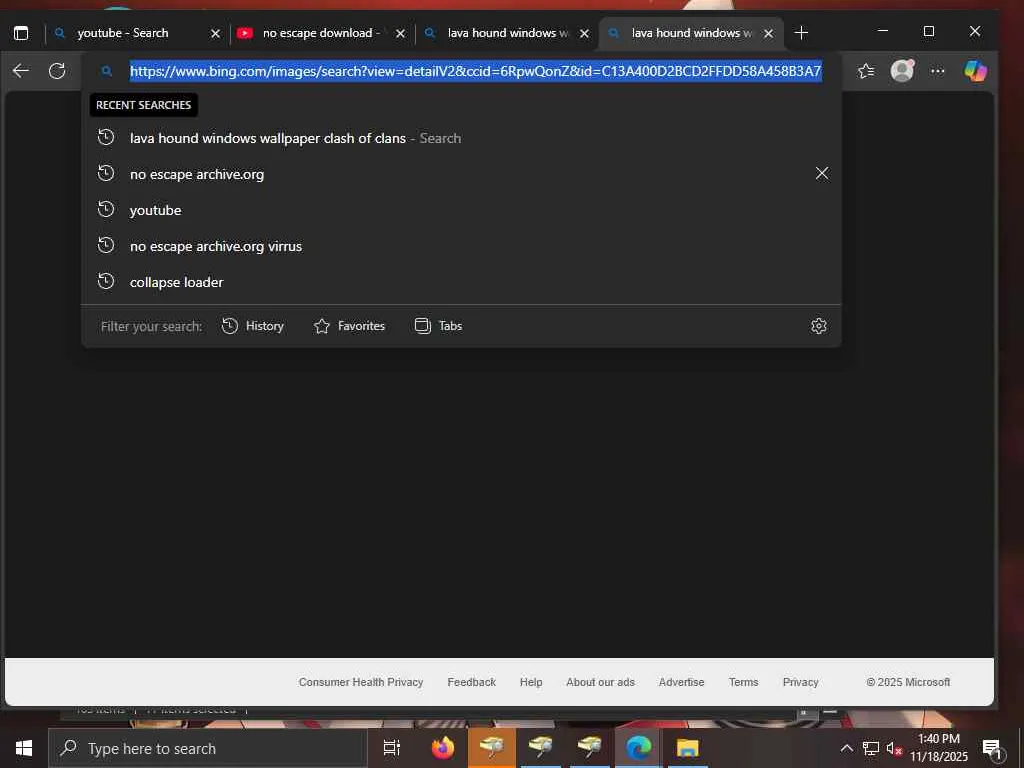Image resolution: width=1024 pixels, height=768 pixels.
Task: Open search suggestion settings gear
Action: [x=818, y=326]
